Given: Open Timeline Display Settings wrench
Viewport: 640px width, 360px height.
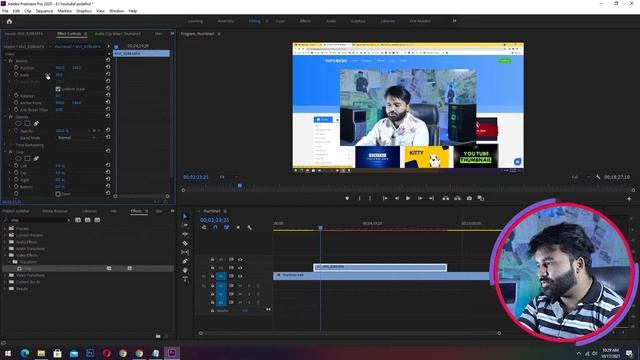Looking at the screenshot, I should point(249,227).
